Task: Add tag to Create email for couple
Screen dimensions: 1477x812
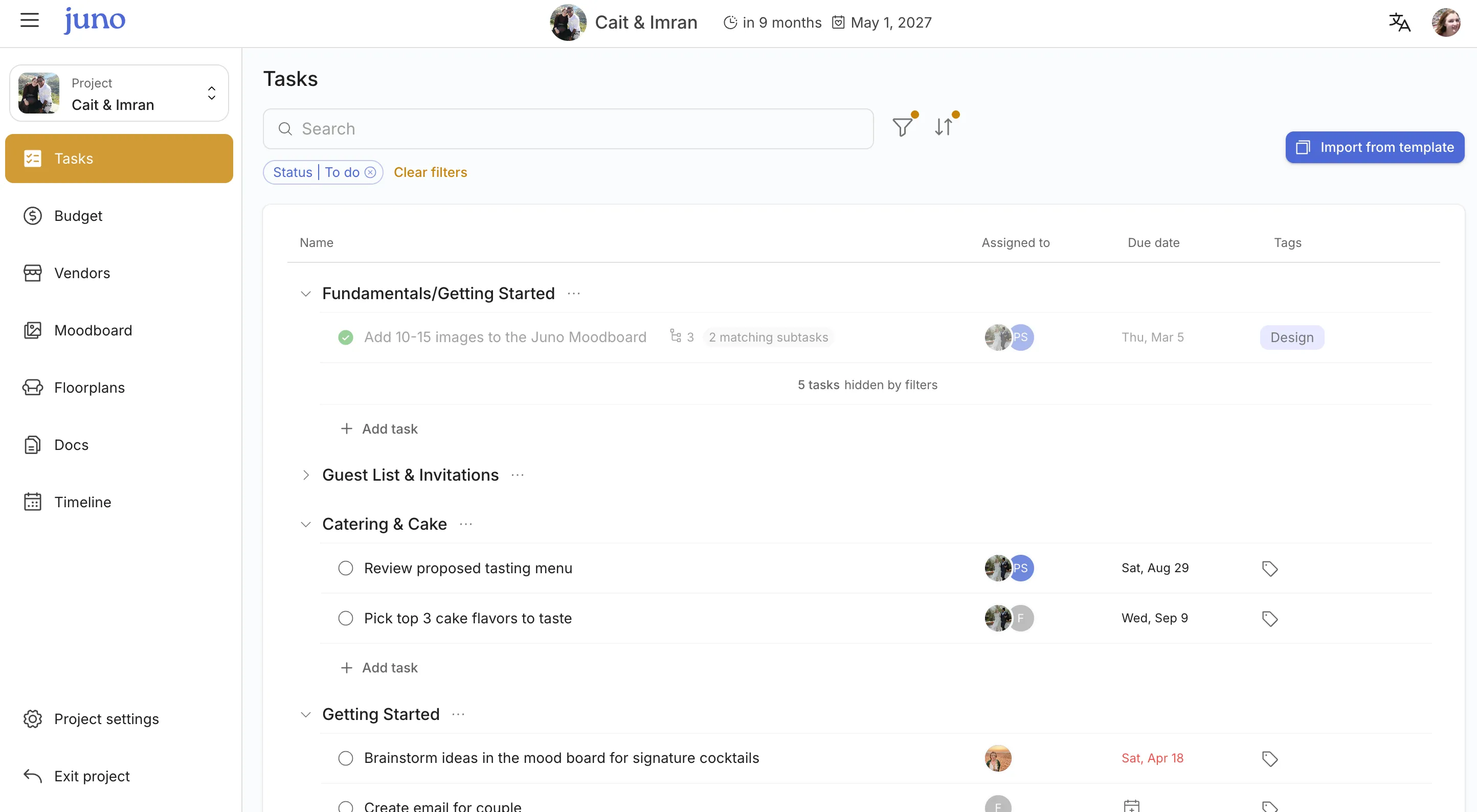Action: (x=1269, y=806)
